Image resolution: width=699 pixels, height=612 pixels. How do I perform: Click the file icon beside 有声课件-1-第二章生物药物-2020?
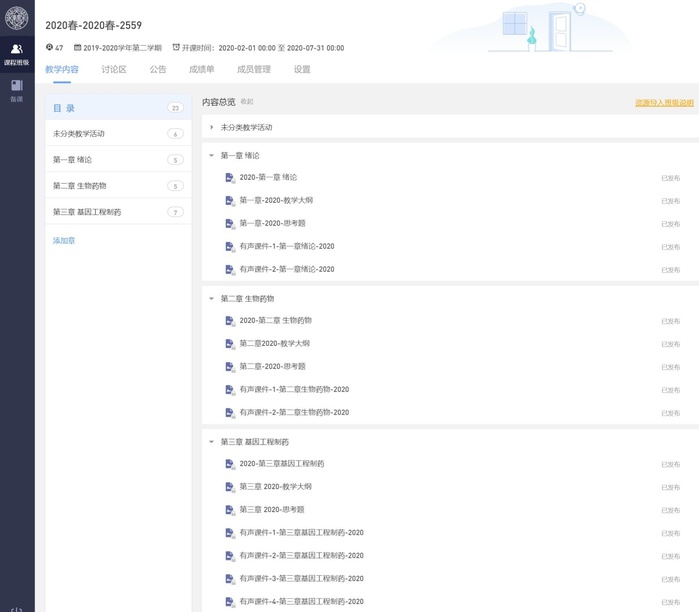coord(230,389)
